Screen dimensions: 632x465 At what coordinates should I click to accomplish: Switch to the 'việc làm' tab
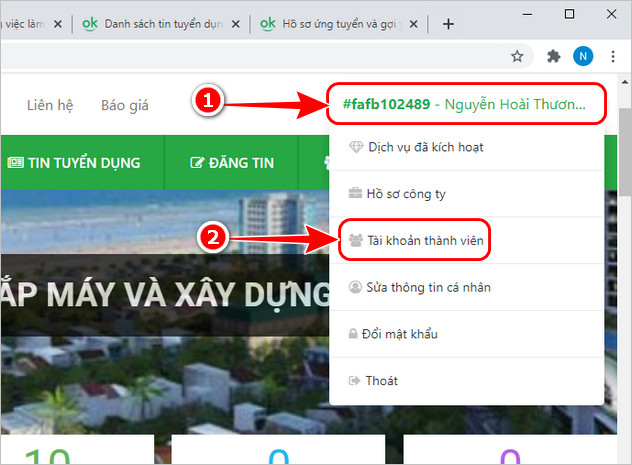click(24, 24)
